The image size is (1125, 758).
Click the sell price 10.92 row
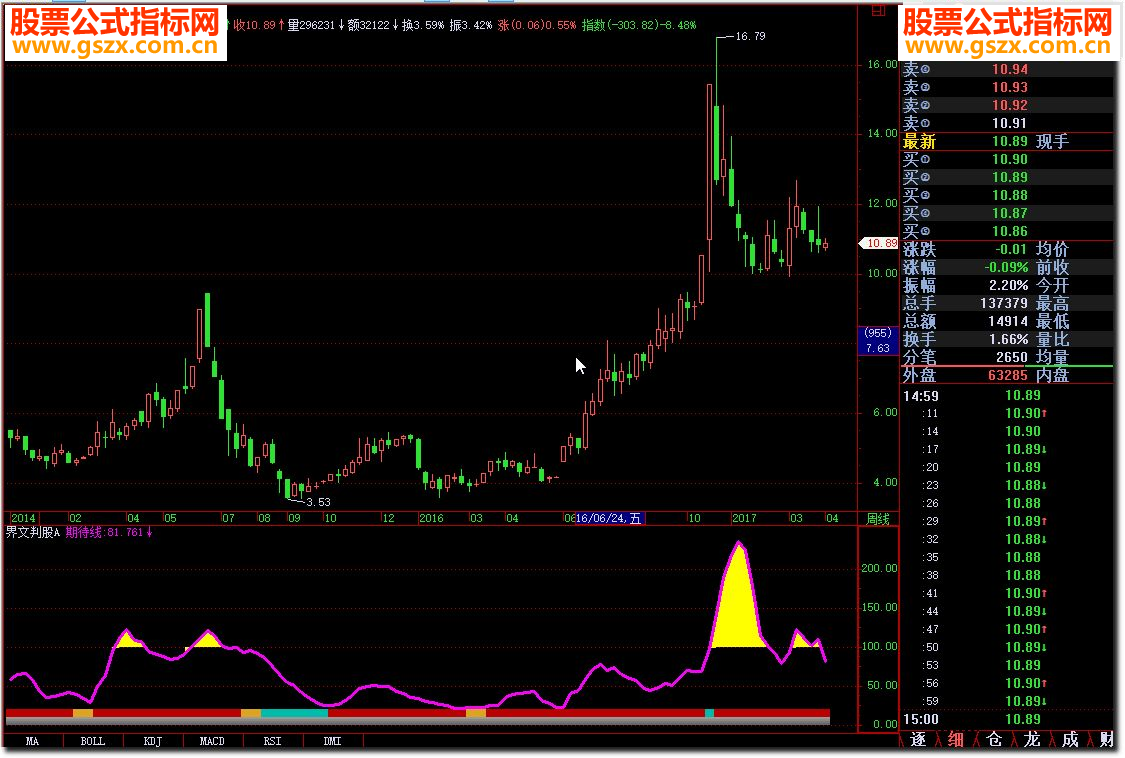click(1007, 106)
